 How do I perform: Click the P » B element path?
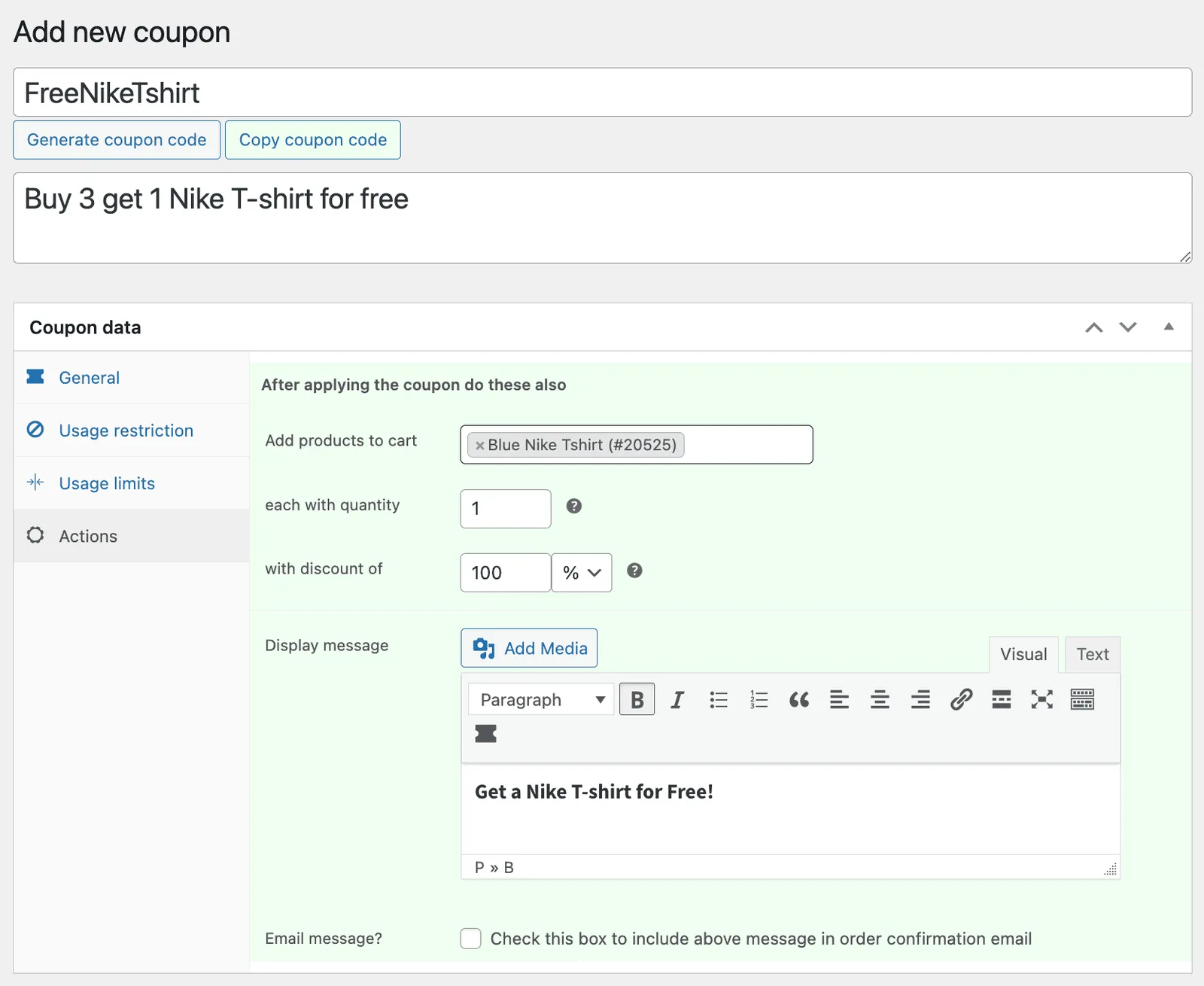[494, 868]
